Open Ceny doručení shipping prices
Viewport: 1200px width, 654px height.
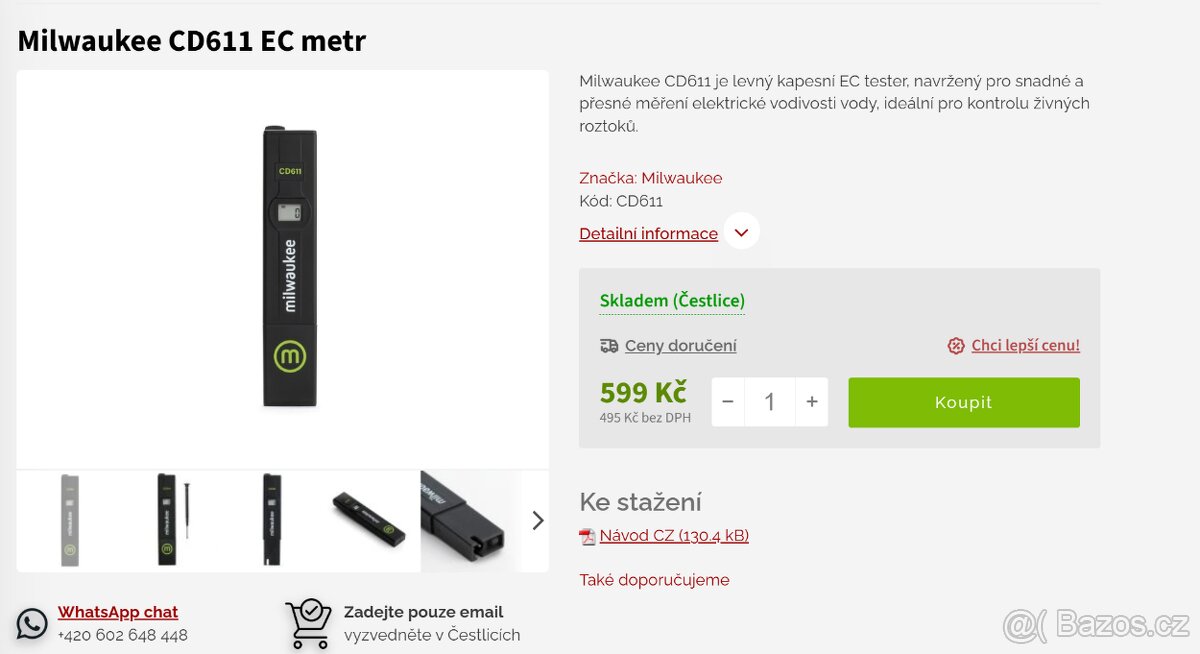680,345
